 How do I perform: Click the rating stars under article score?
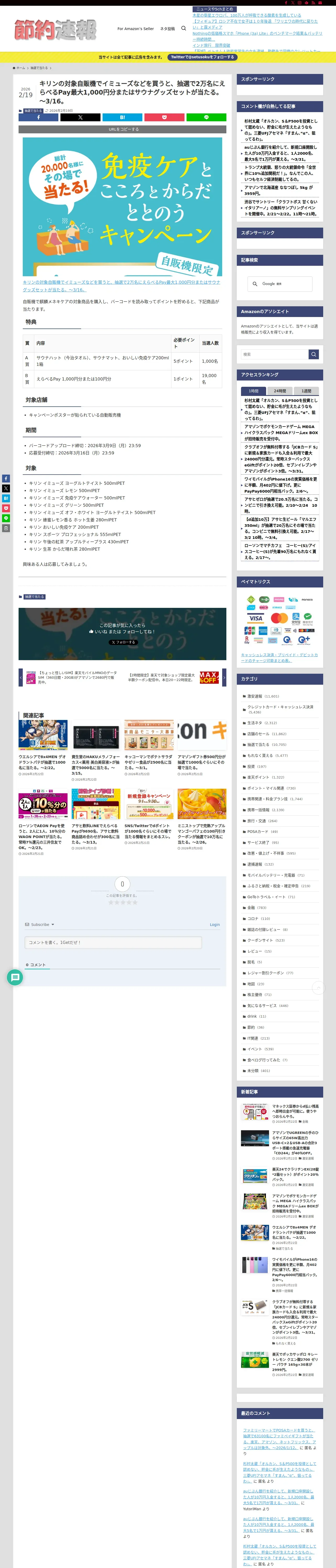click(x=122, y=902)
